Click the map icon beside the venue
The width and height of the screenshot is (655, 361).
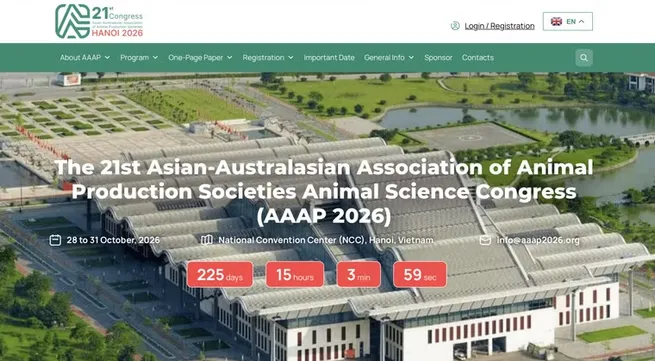[x=207, y=240]
